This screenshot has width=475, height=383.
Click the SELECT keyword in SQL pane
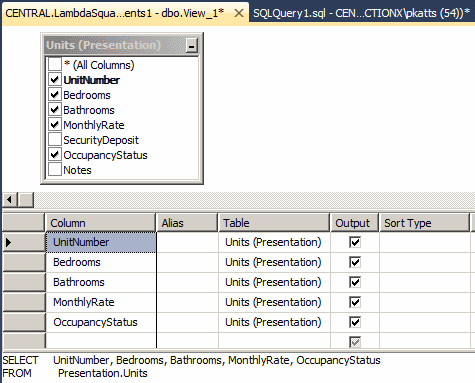tap(21, 360)
